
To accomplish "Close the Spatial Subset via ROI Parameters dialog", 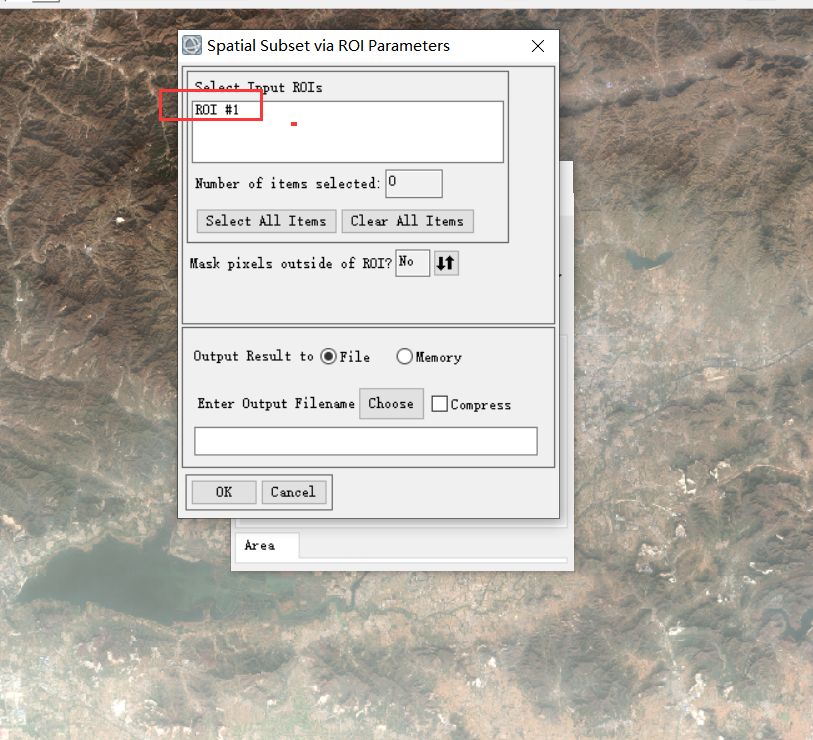I will click(537, 46).
